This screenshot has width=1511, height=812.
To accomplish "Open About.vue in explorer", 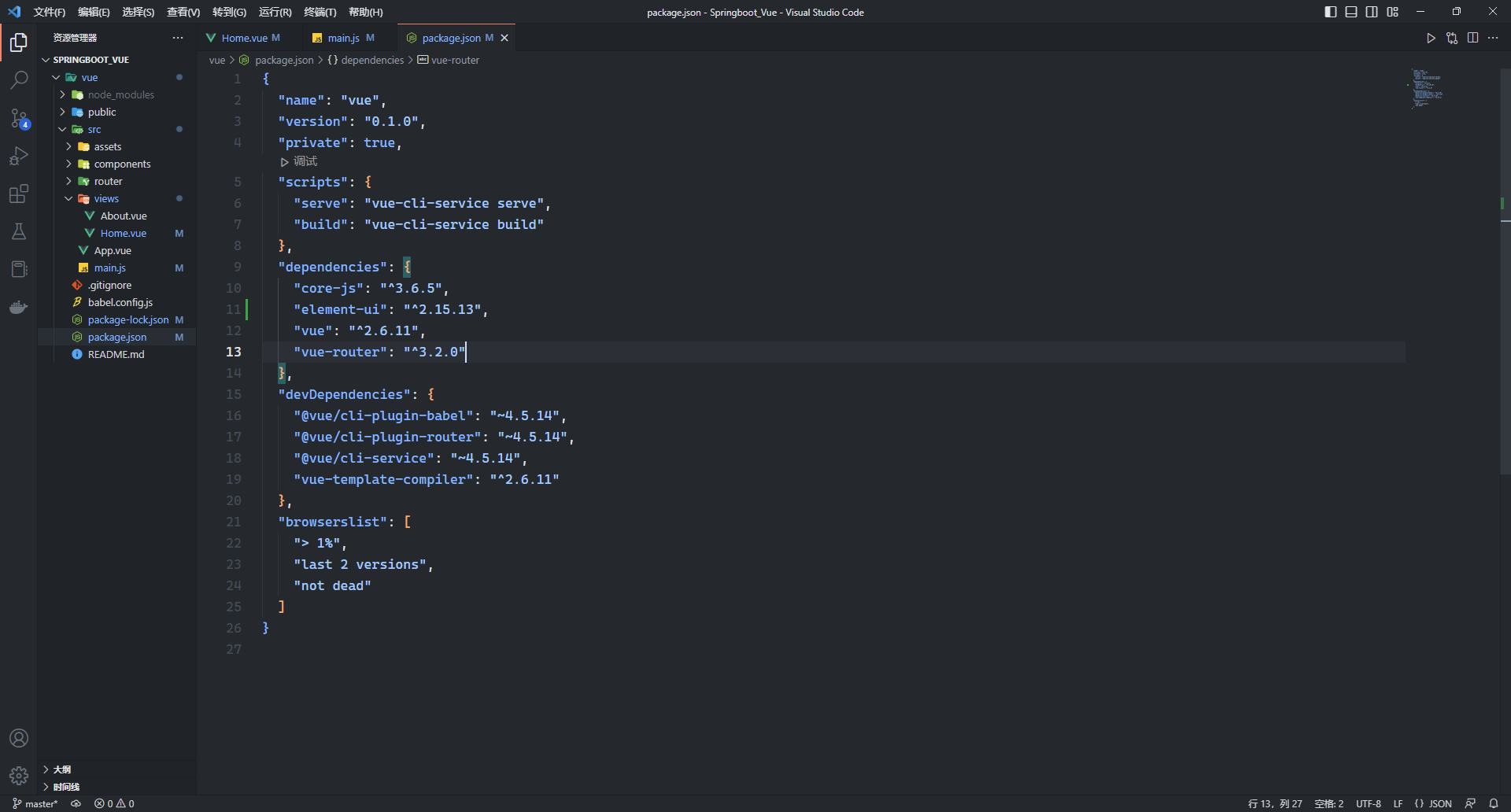I will (116, 216).
